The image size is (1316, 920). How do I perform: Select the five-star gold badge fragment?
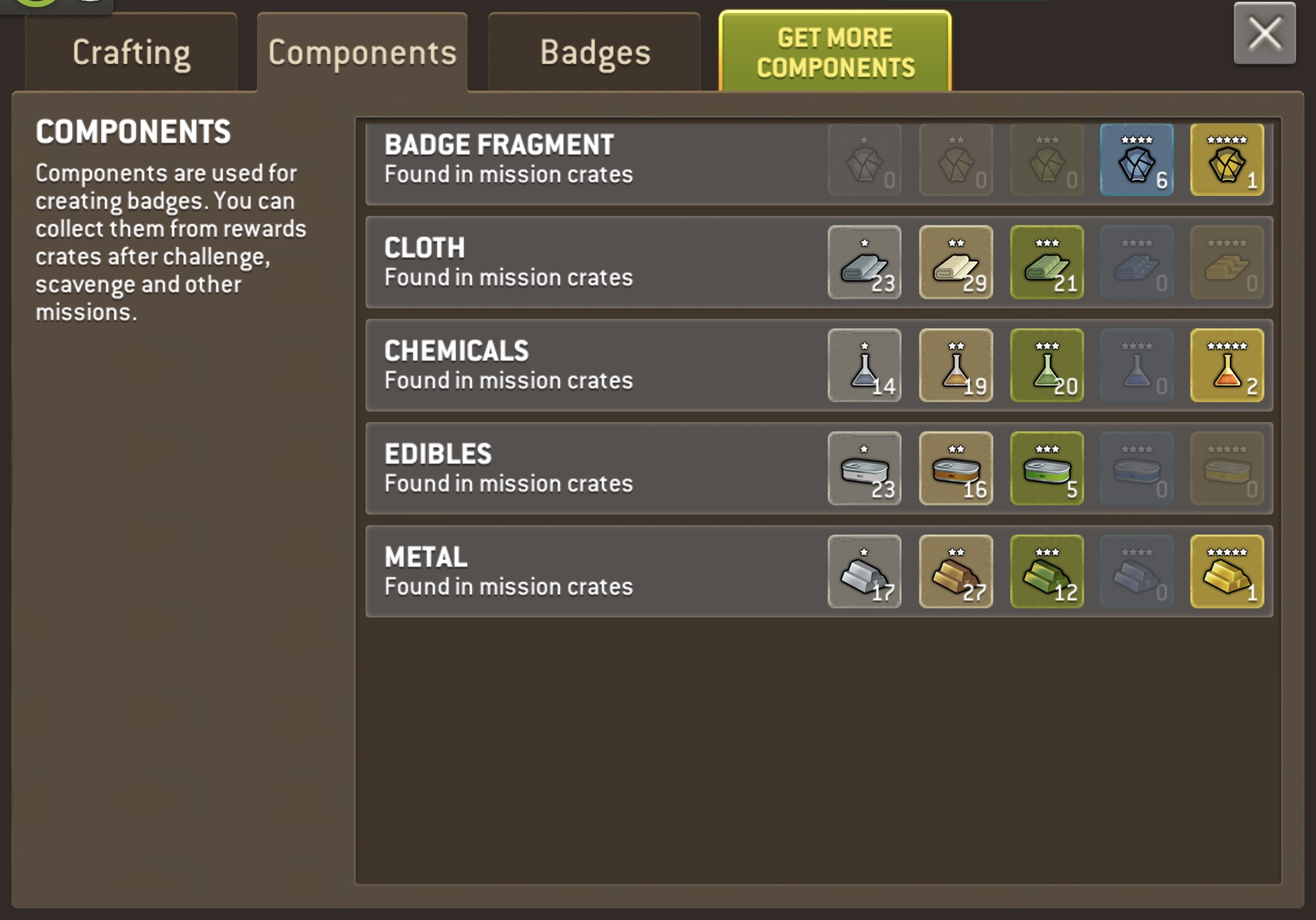click(x=1227, y=159)
